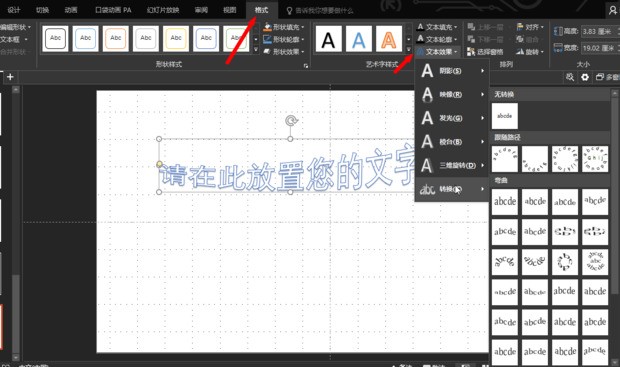Click the 告诉我你想要做什么 search box
The height and width of the screenshot is (367, 620).
(x=319, y=11)
